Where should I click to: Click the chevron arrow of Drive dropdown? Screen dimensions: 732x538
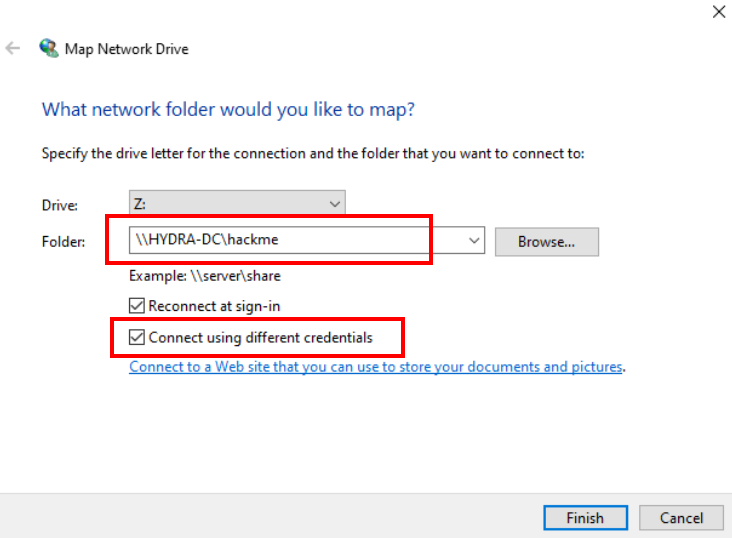[x=334, y=203]
